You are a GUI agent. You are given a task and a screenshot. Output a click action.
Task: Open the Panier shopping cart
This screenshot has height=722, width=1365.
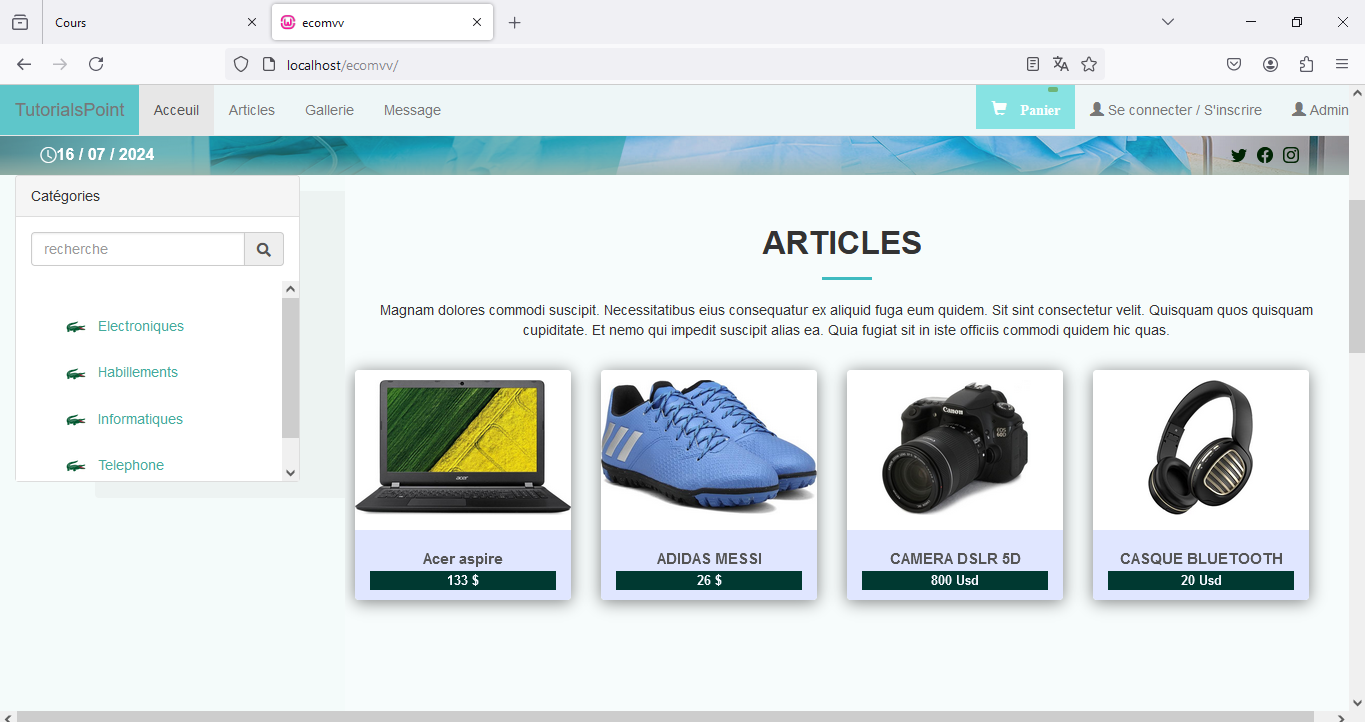pos(1025,109)
